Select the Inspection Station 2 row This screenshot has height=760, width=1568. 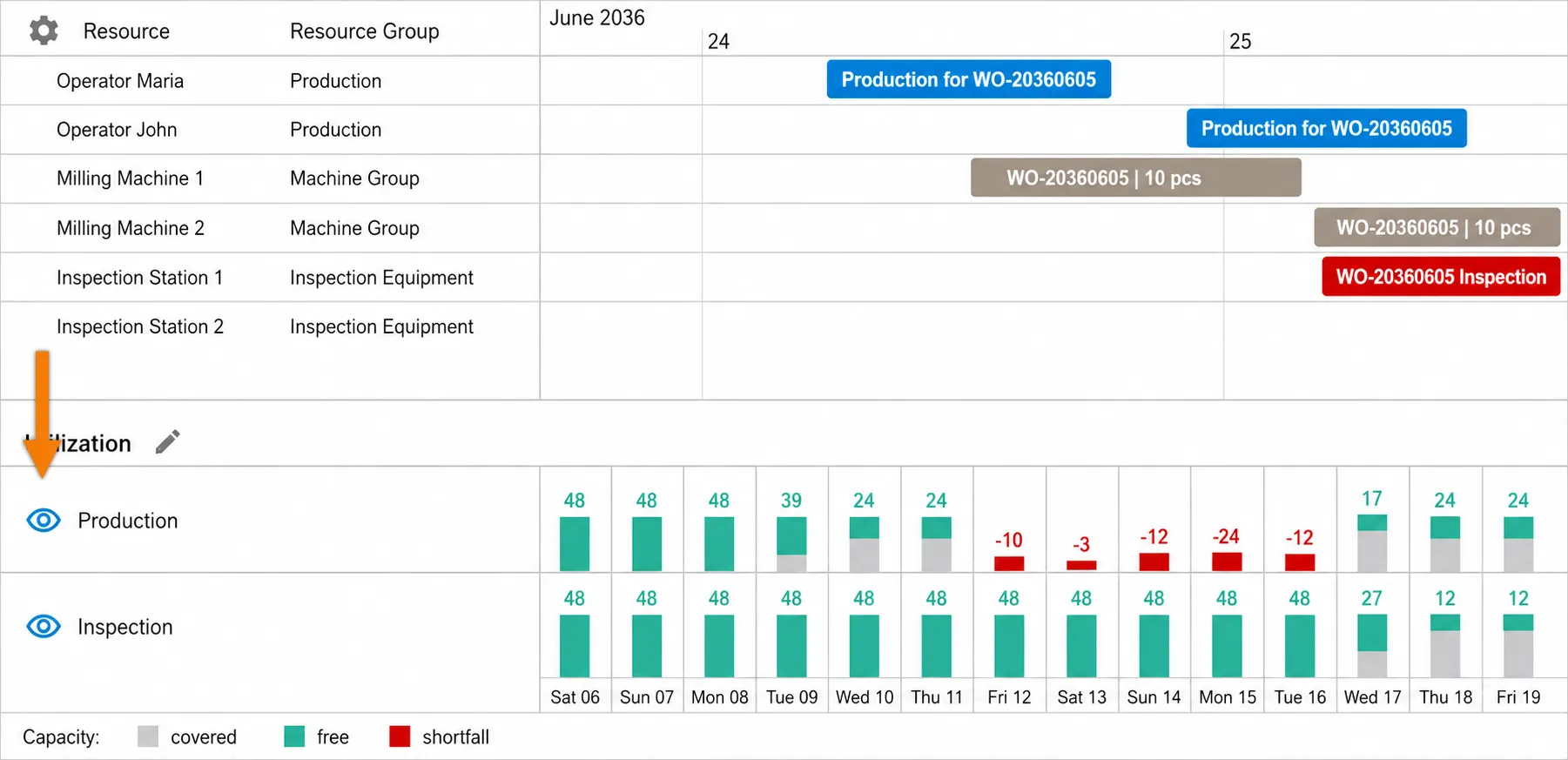[270, 326]
